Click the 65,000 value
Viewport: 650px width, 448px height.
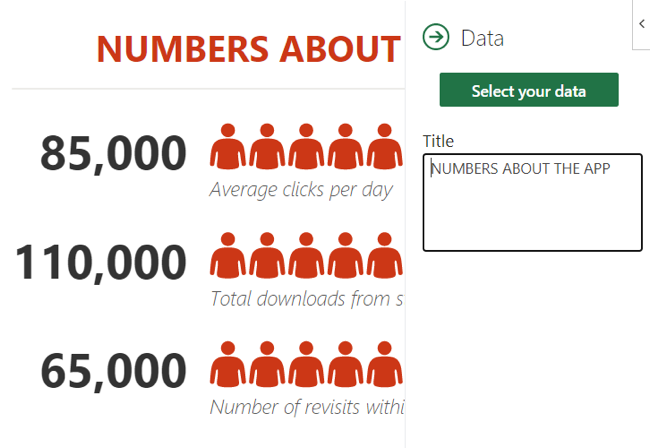pyautogui.click(x=114, y=370)
